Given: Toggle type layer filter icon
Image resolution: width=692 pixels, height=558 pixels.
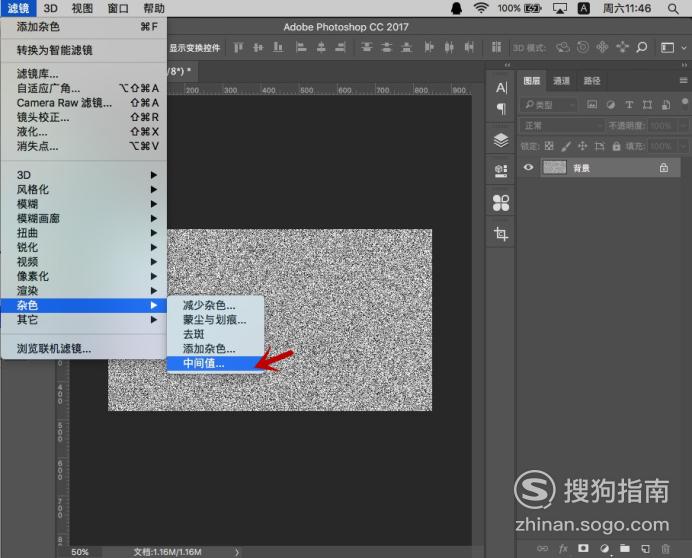Looking at the screenshot, I should pyautogui.click(x=629, y=105).
